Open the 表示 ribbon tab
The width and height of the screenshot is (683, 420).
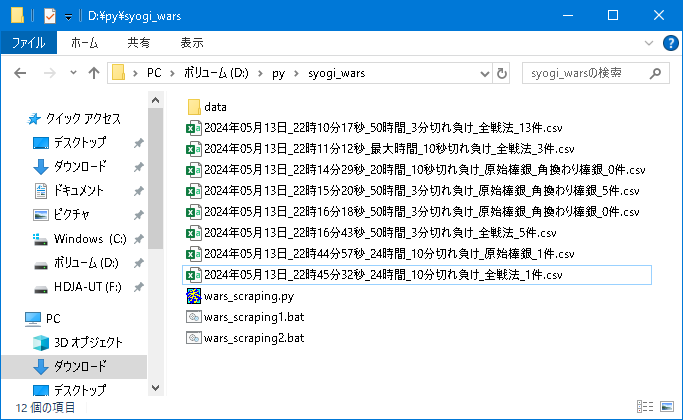192,43
